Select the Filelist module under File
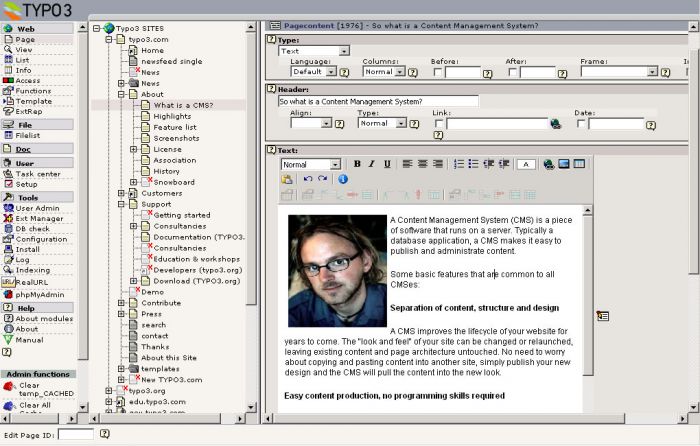The width and height of the screenshot is (700, 446). coord(28,135)
